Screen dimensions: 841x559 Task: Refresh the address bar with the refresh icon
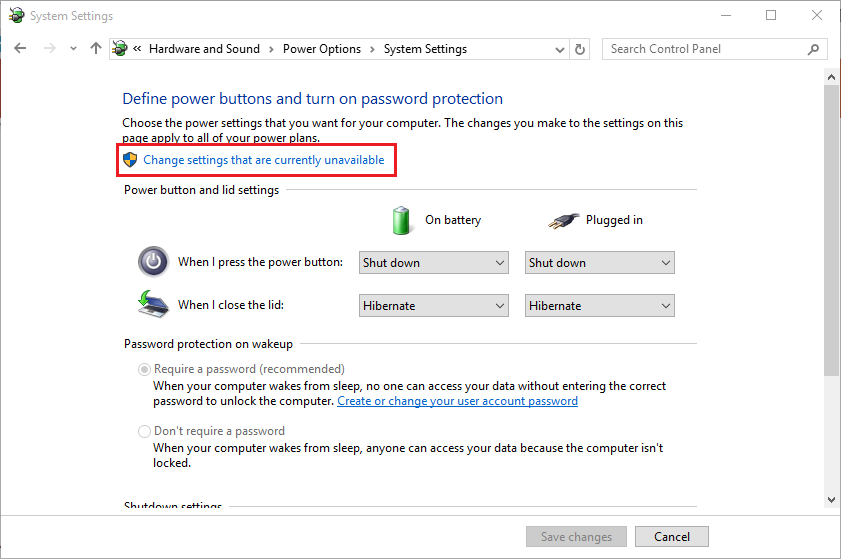pos(580,49)
